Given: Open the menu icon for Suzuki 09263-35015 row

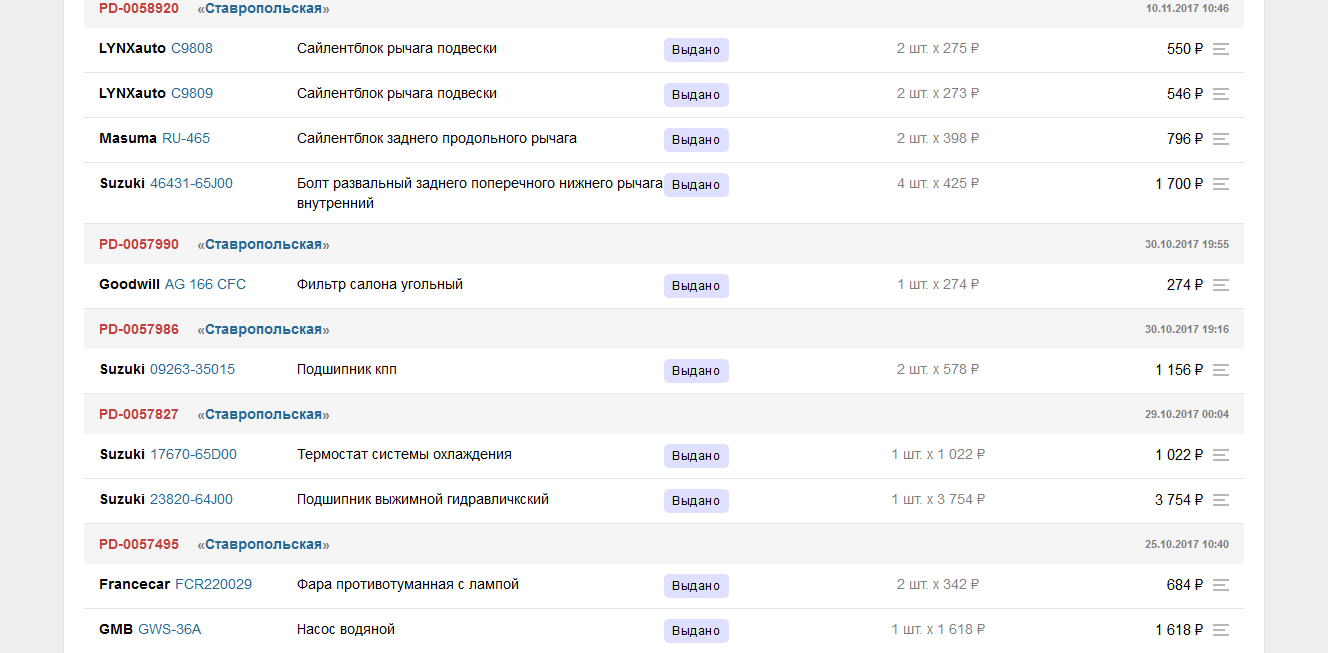Looking at the screenshot, I should pos(1220,370).
